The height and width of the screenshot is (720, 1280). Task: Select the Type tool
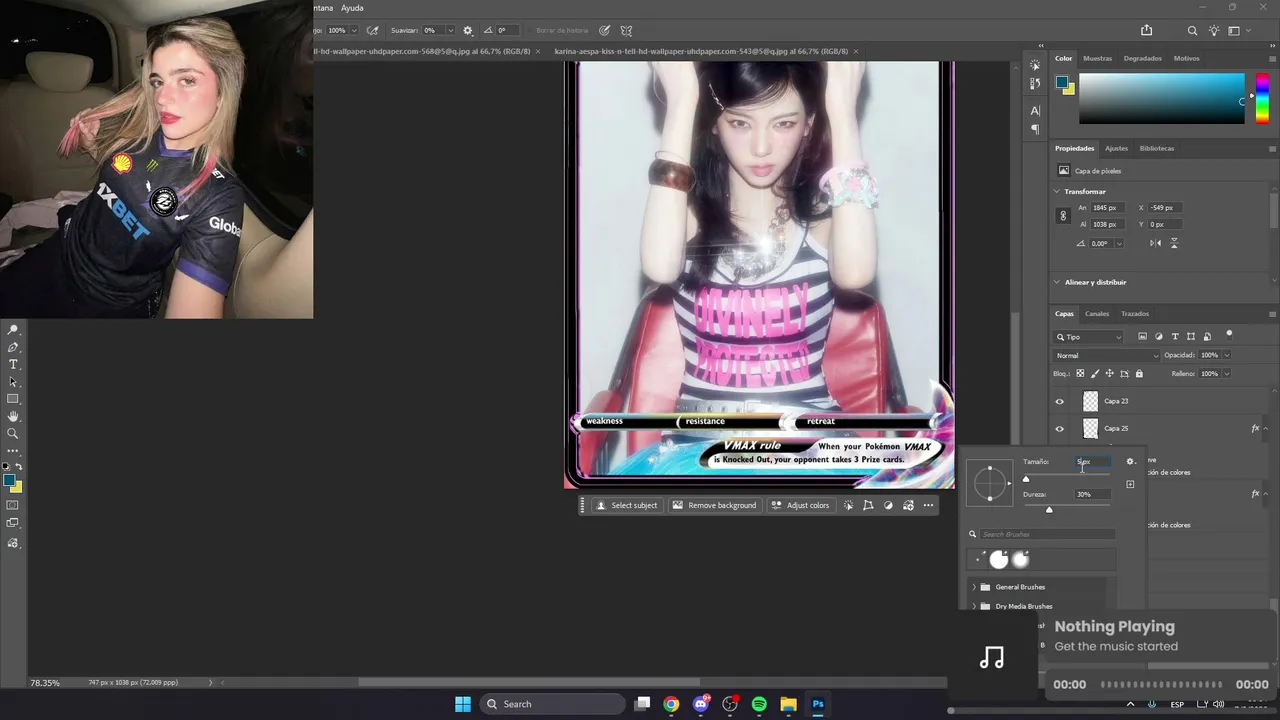13,364
